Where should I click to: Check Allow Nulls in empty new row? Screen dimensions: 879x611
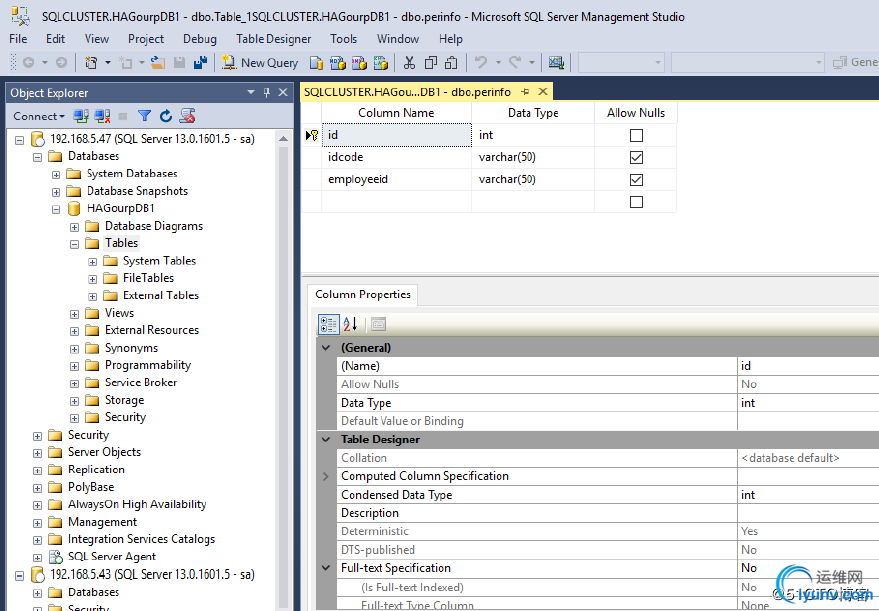[x=636, y=202]
